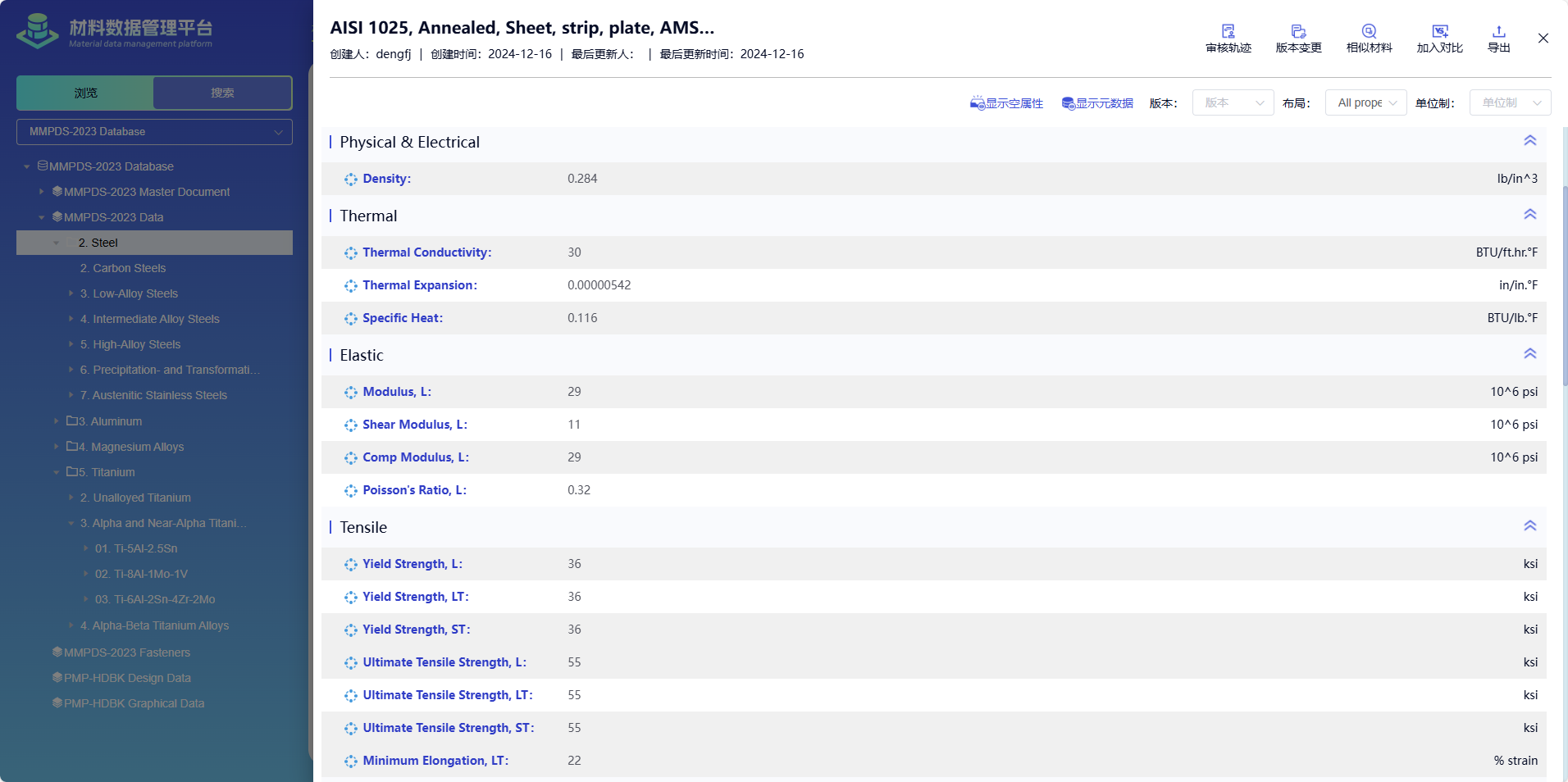Click the Specific Heat property icon
The image size is (1568, 782).
(351, 319)
